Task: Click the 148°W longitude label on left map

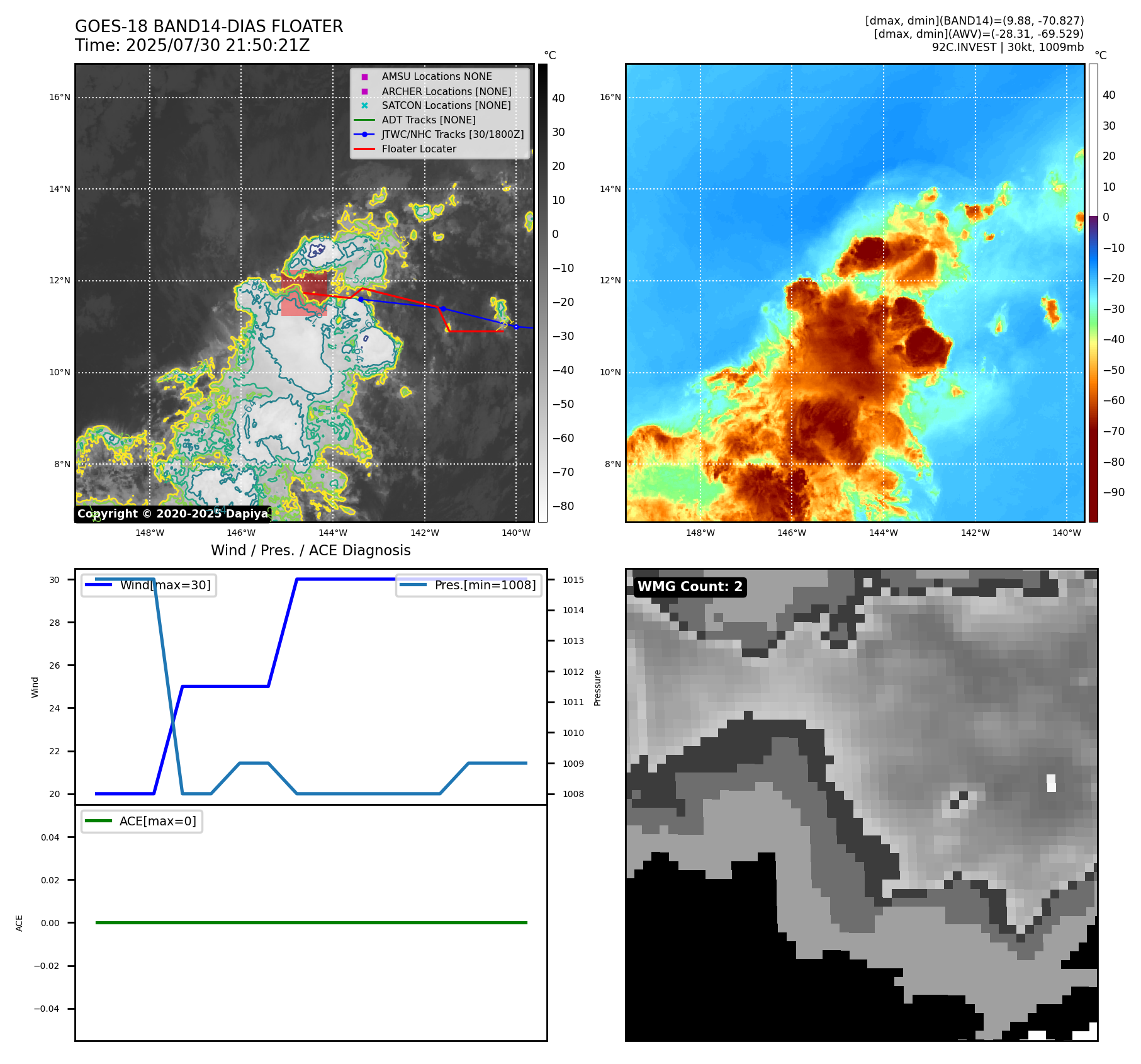Action: 150,533
